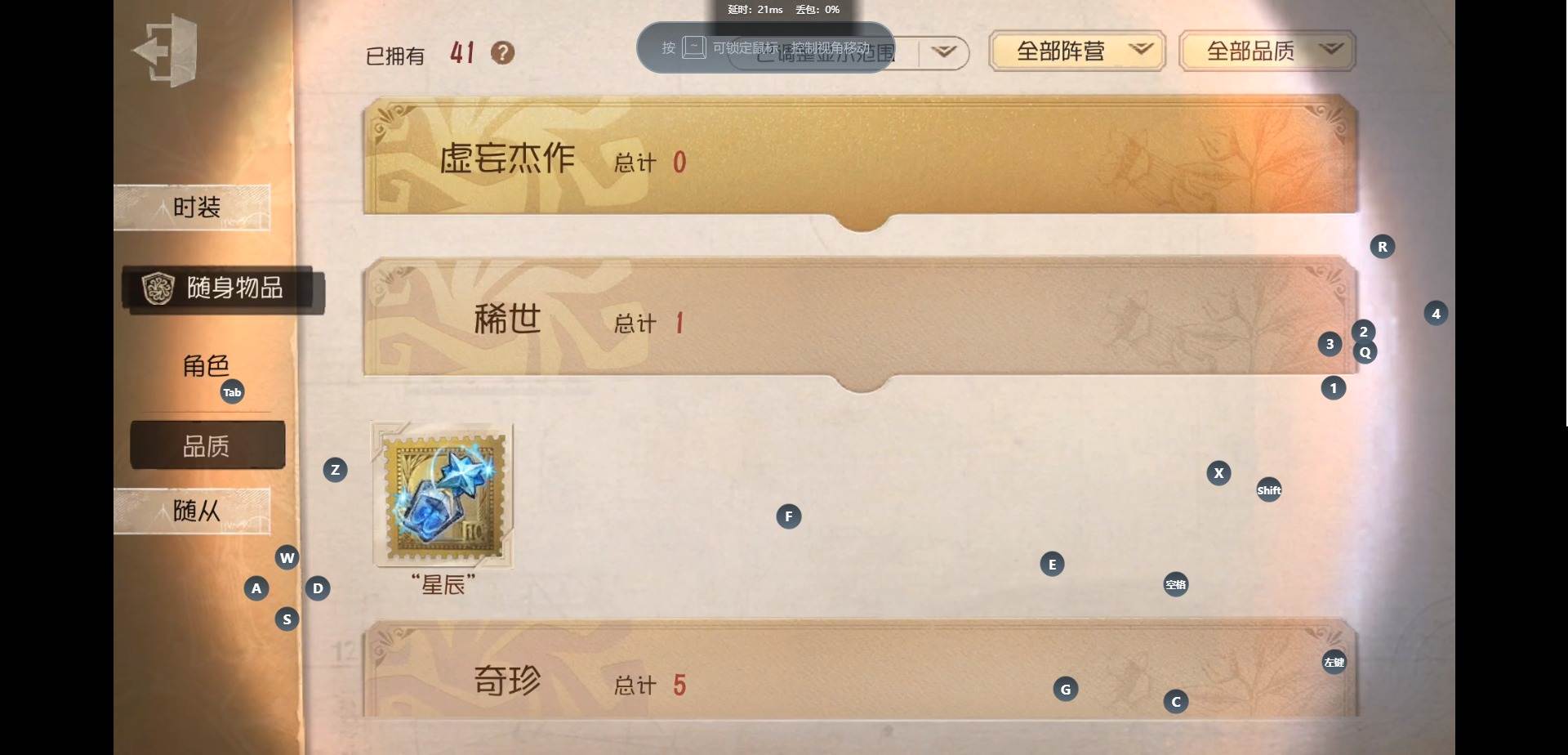Expand the 奇珍 category header
This screenshot has height=755, width=1568.
tap(860, 672)
